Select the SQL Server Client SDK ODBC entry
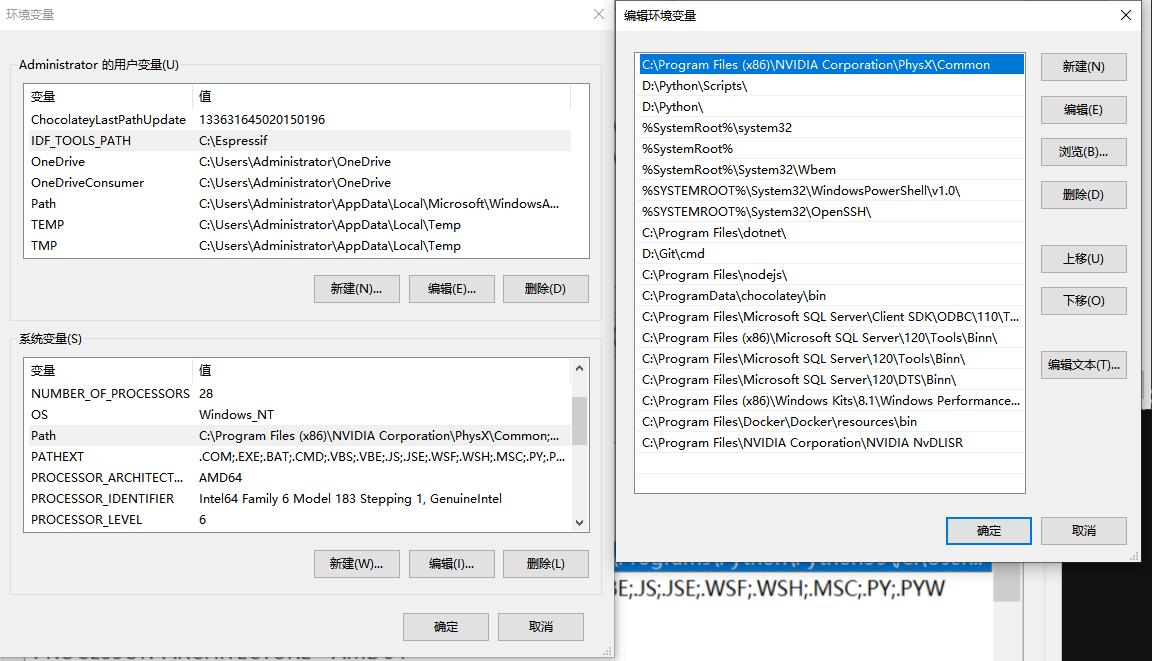This screenshot has height=661, width=1152. [831, 317]
